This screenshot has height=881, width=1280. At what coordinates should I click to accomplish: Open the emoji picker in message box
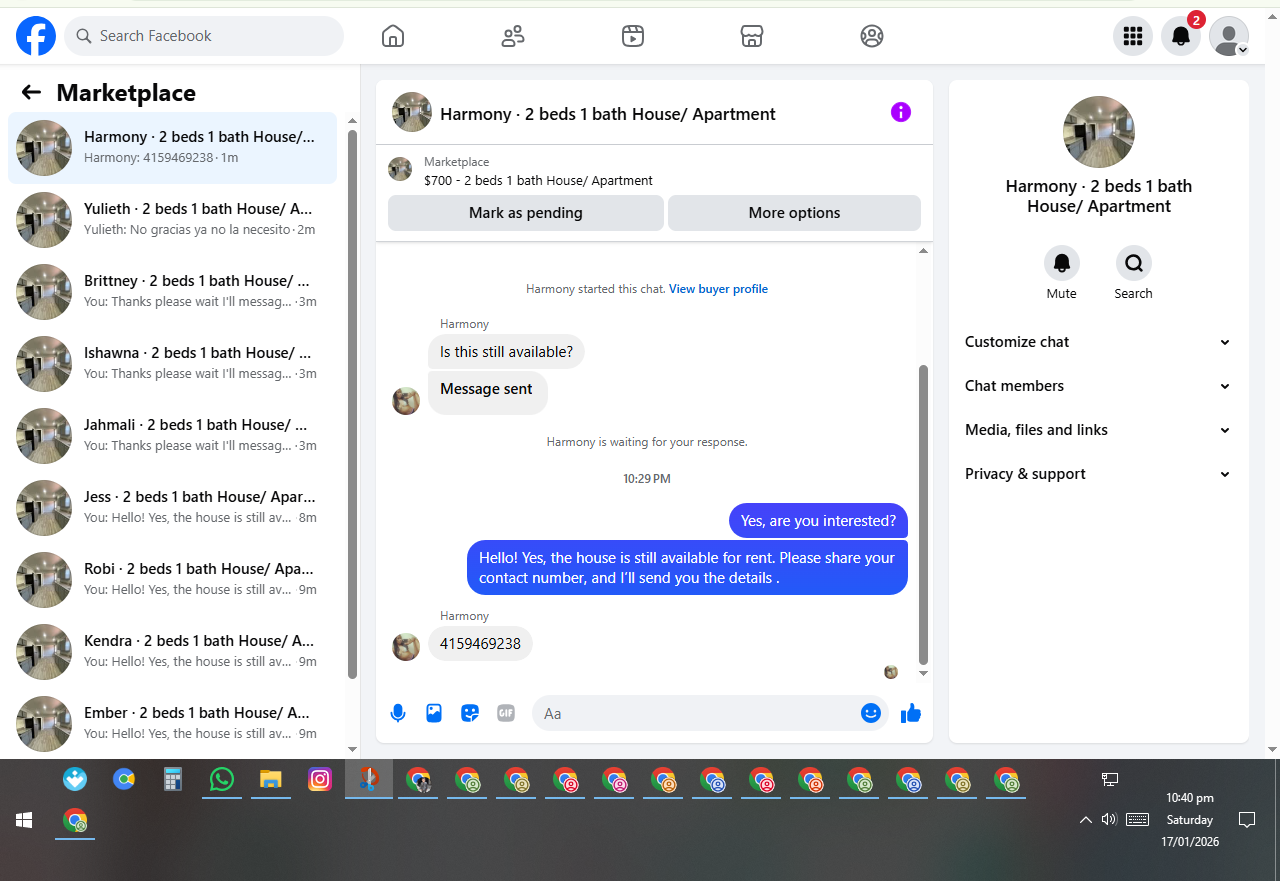871,713
